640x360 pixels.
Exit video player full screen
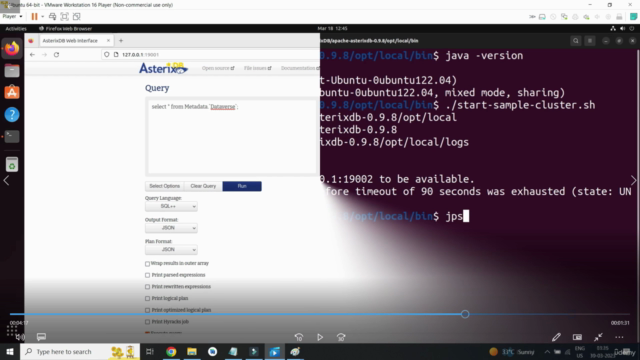598,337
